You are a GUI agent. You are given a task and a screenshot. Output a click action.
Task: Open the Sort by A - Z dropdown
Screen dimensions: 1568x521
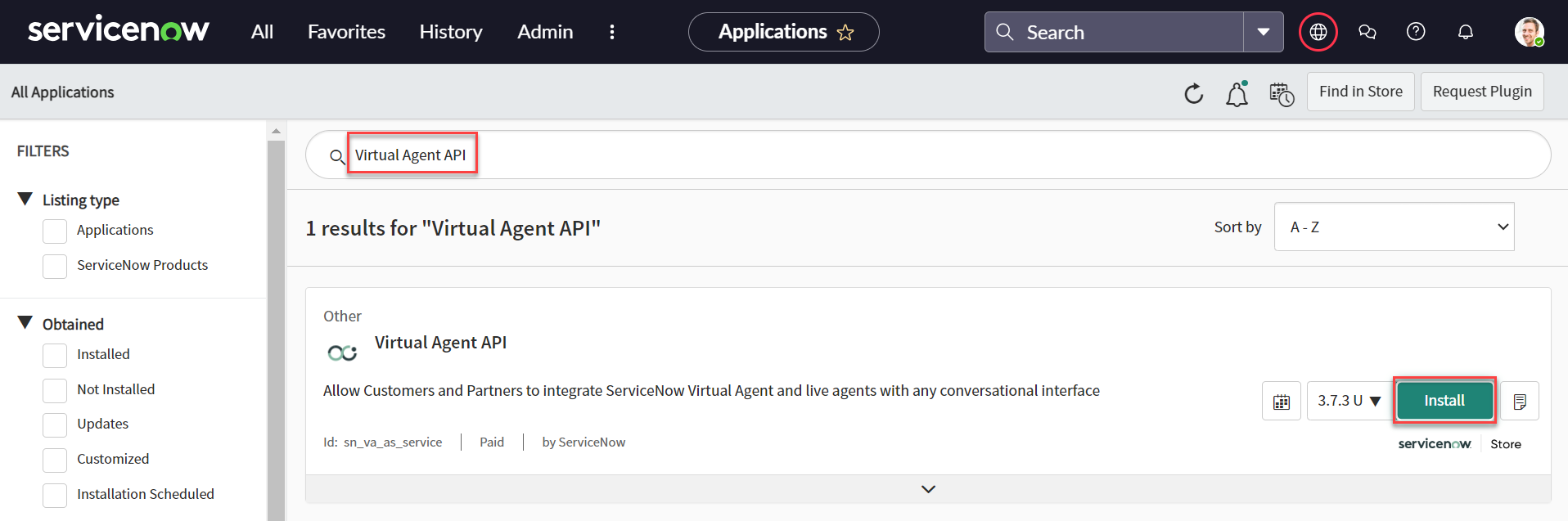pyautogui.click(x=1393, y=227)
